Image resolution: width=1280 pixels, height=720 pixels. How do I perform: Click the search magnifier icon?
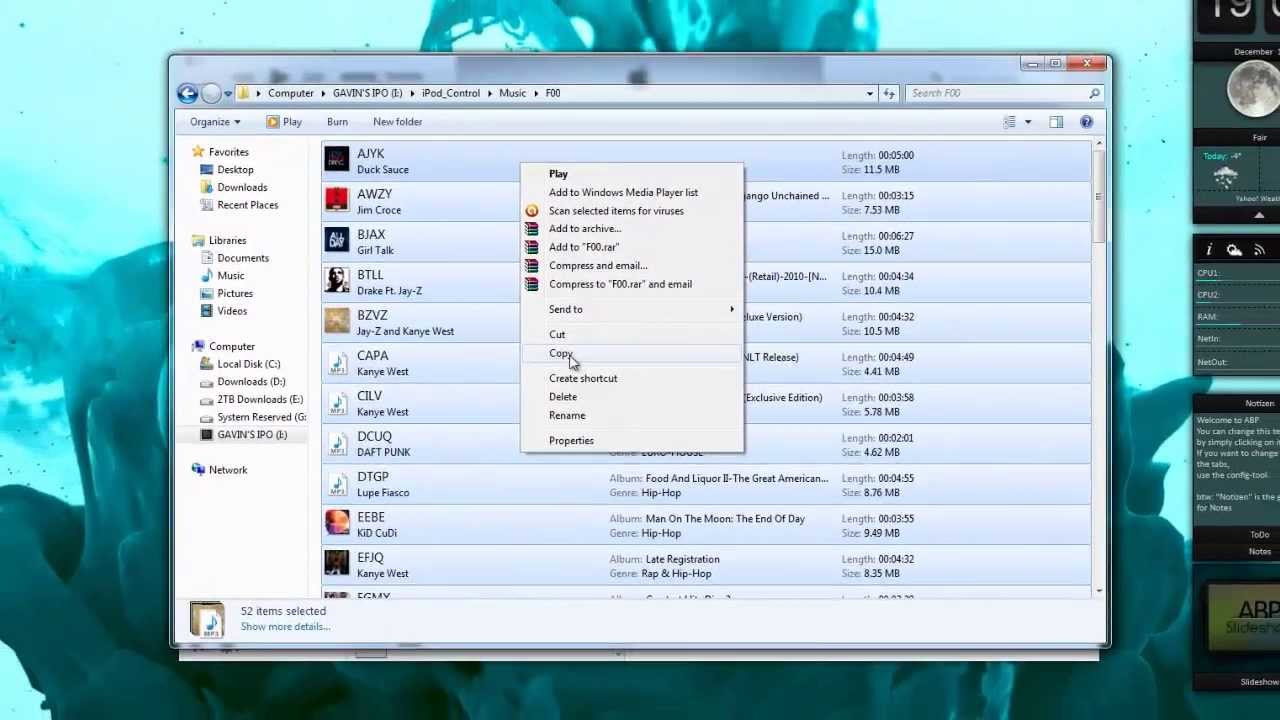[1094, 93]
